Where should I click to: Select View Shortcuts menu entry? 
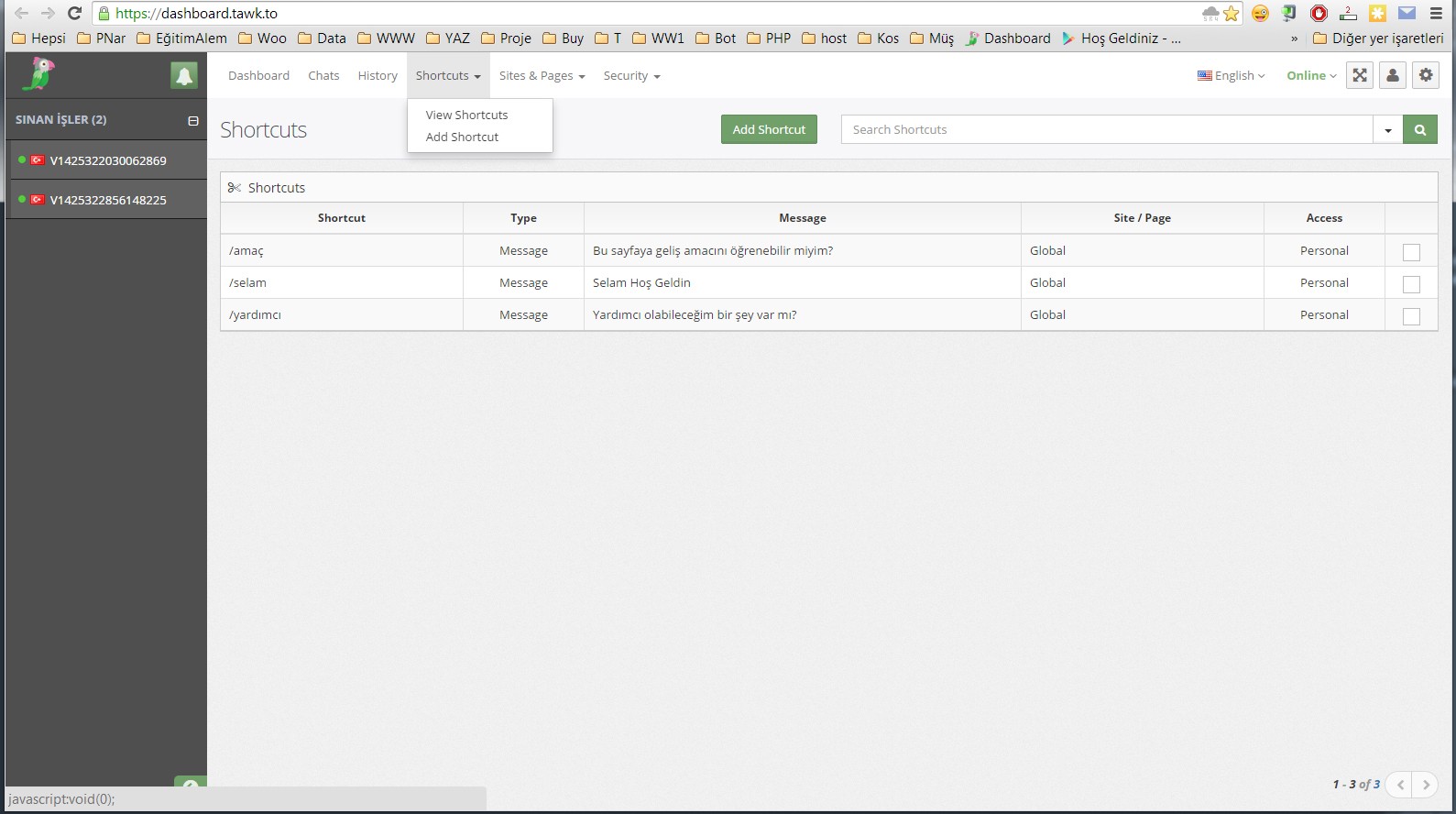466,115
